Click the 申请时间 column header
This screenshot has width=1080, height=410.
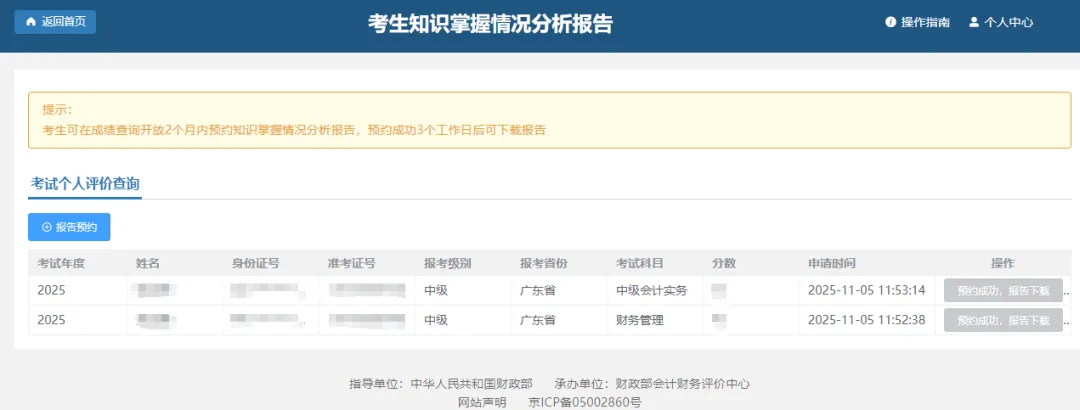pos(832,263)
